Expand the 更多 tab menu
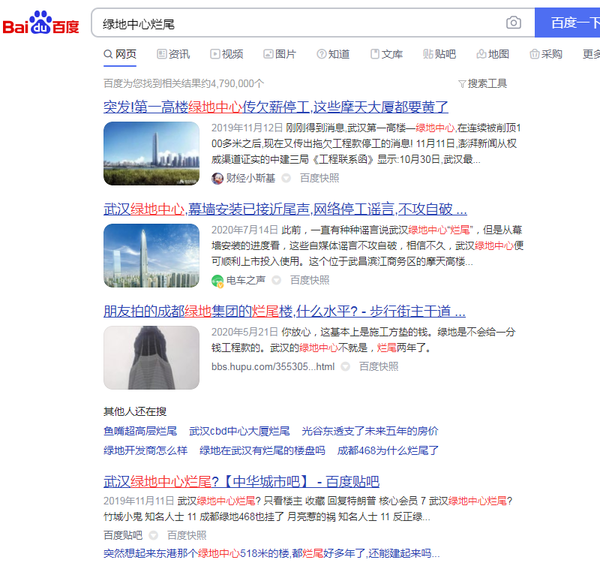The width and height of the screenshot is (600, 563). tap(591, 54)
